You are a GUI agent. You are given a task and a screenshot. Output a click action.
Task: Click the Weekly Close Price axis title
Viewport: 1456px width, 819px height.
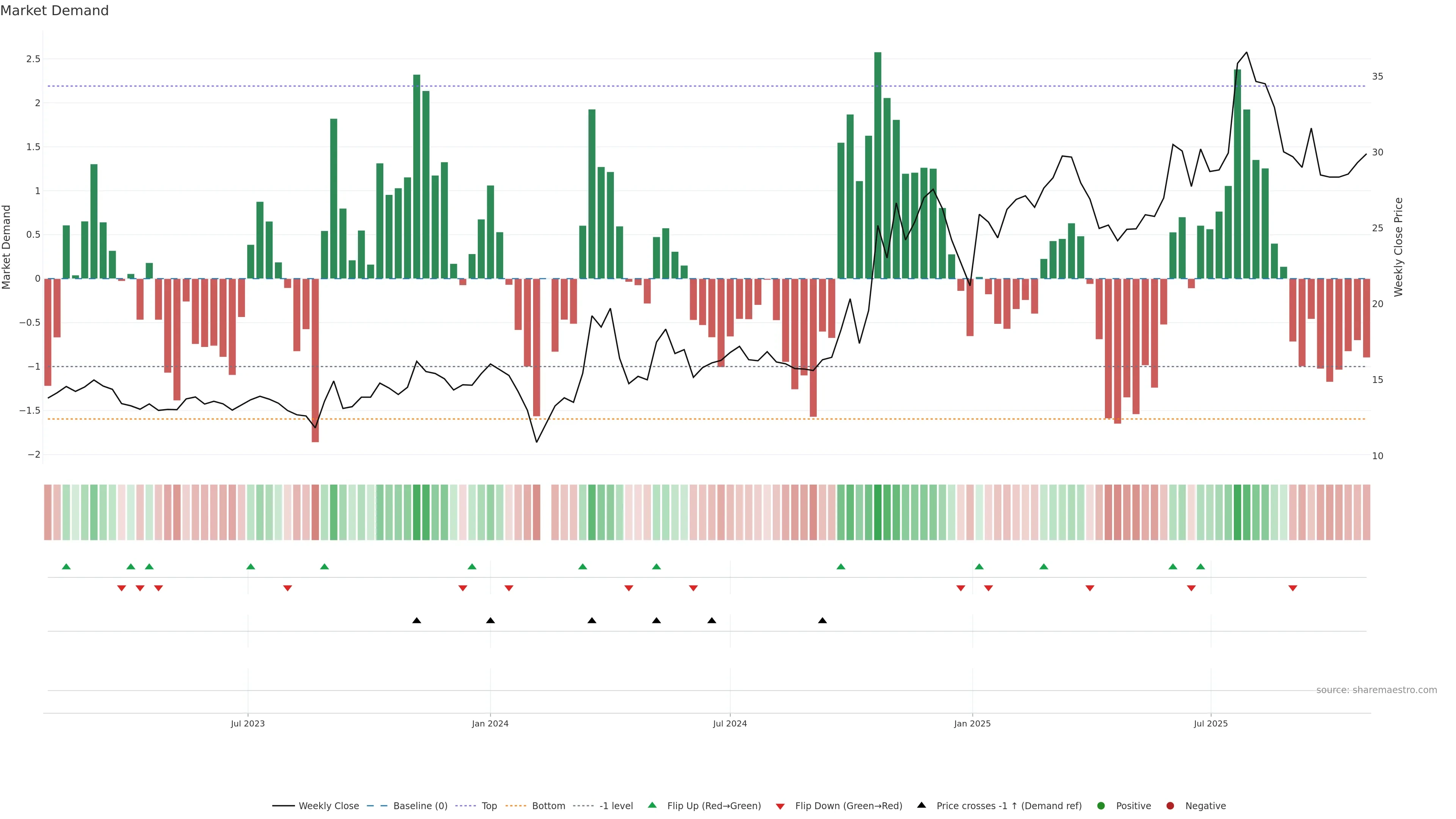click(1398, 247)
